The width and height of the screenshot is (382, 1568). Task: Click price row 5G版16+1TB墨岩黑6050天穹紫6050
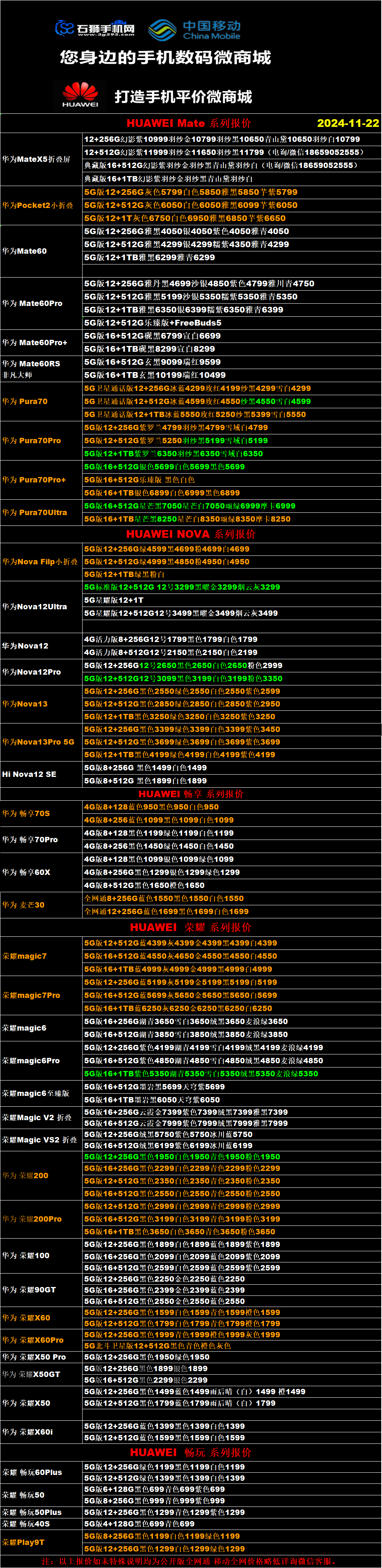[232, 1099]
